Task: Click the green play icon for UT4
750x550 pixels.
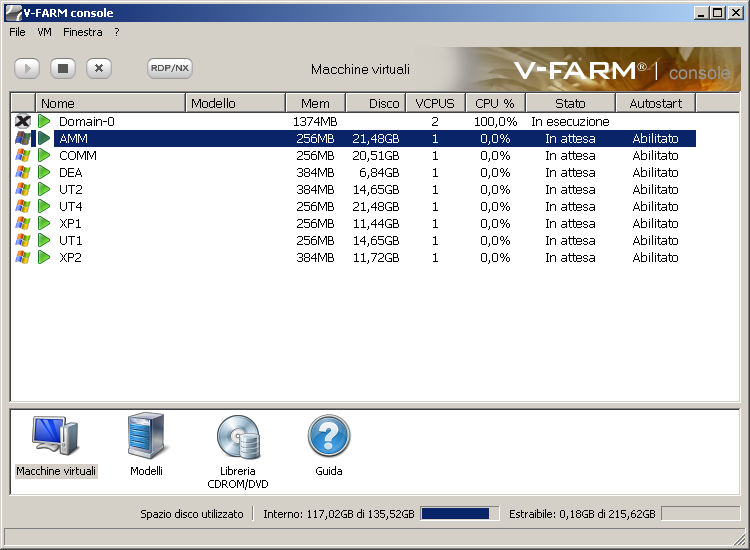Action: (44, 207)
